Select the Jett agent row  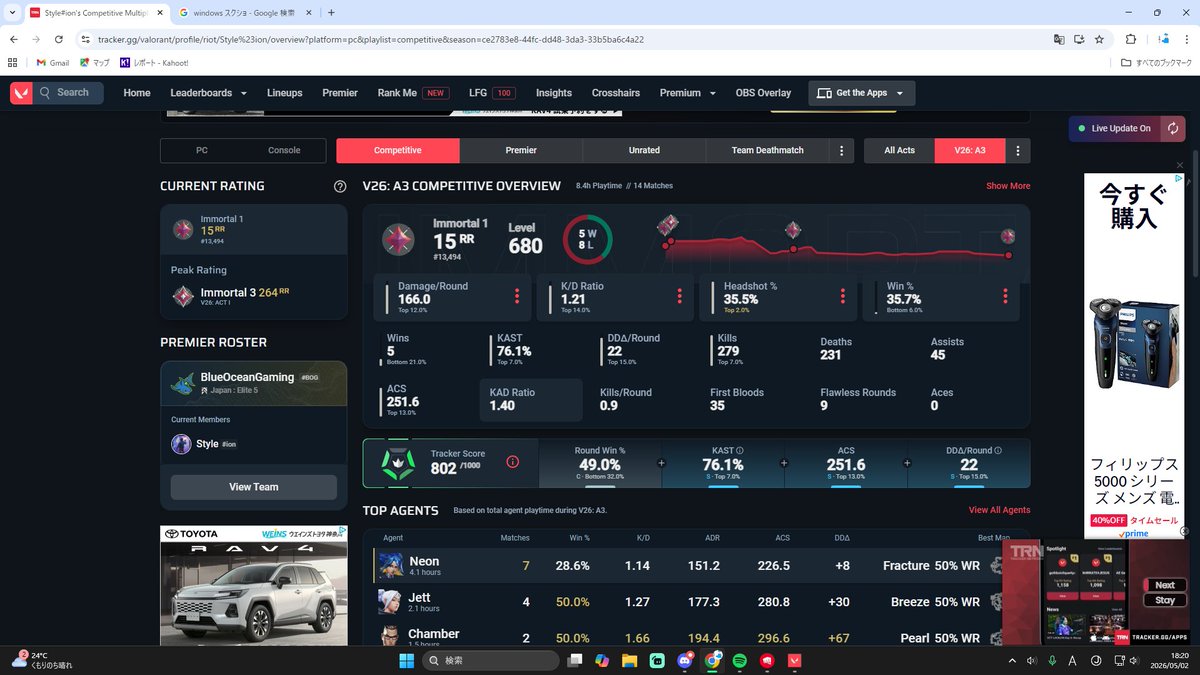696,602
